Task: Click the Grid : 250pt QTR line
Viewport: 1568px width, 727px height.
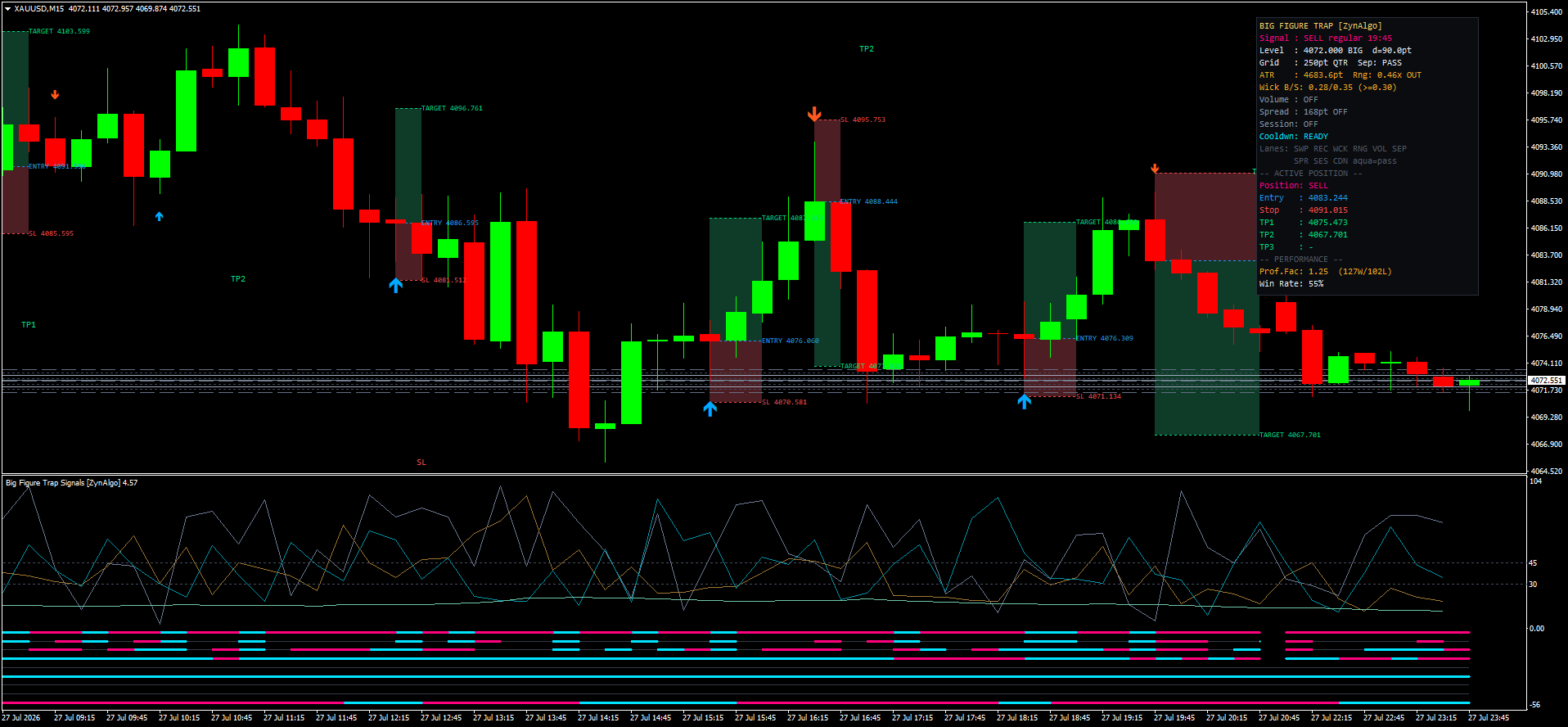Action: pos(1331,63)
